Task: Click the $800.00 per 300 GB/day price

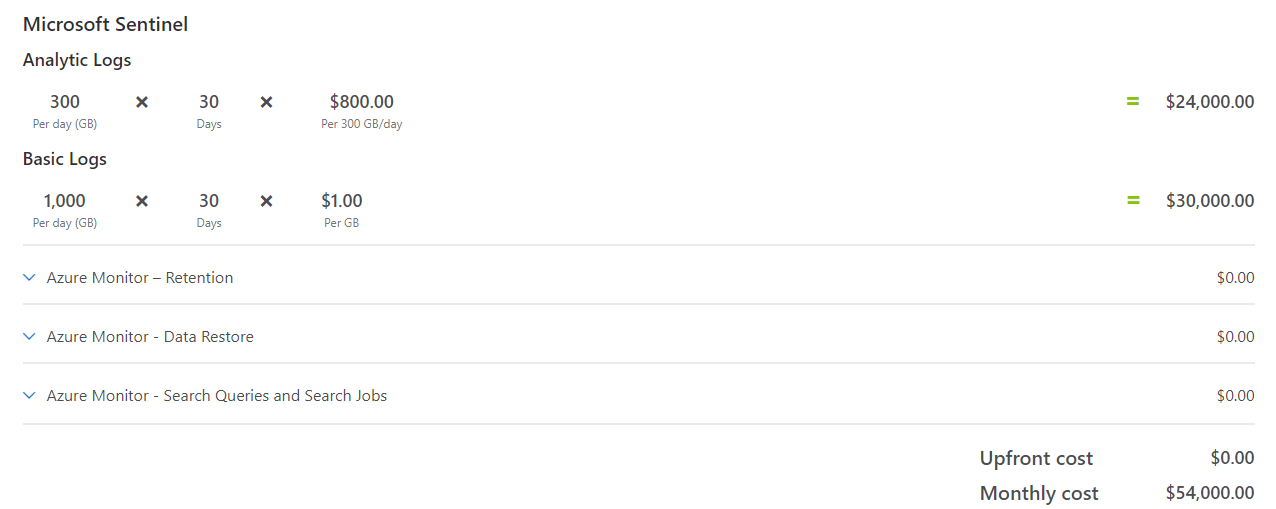Action: pos(361,102)
